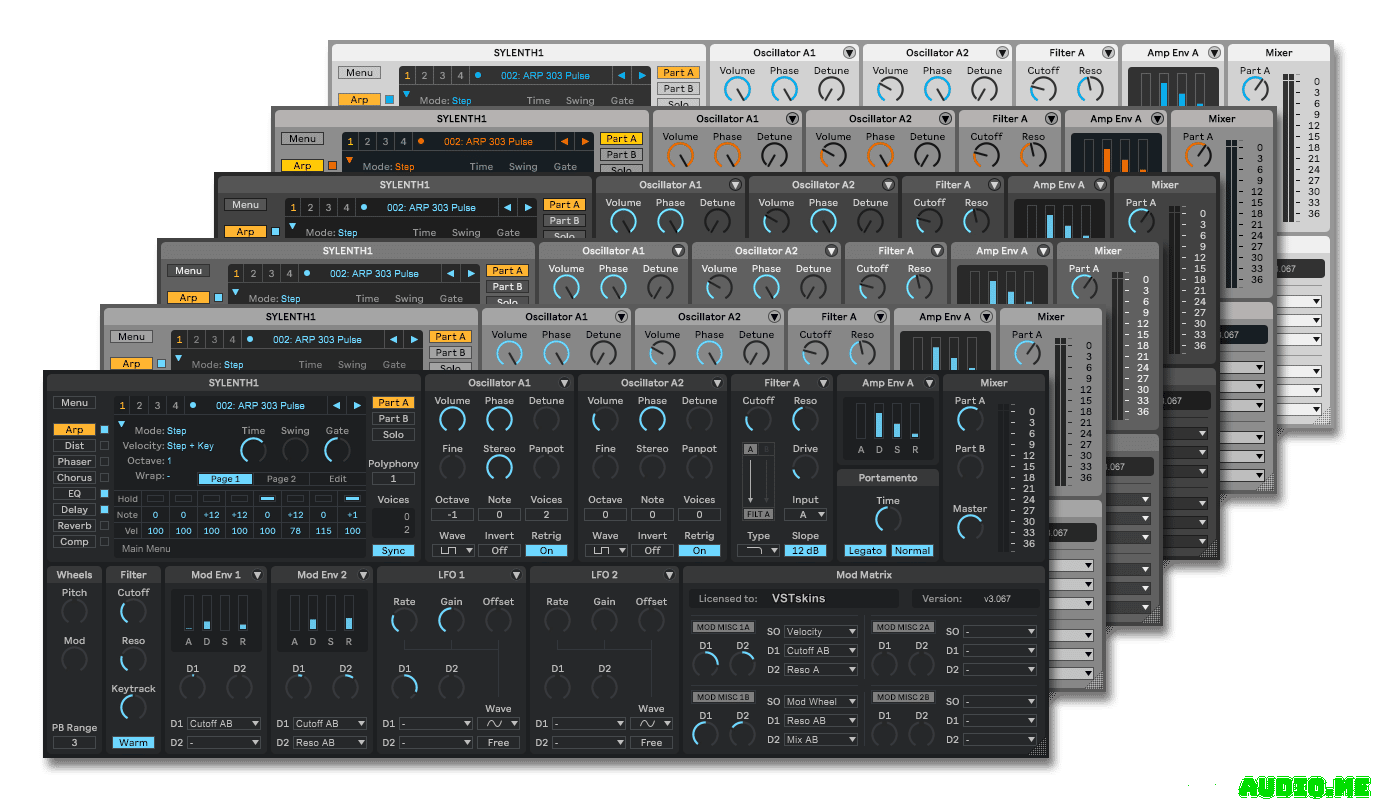
Task: Click the LFO 1 sine waveform selector
Action: [x=498, y=723]
